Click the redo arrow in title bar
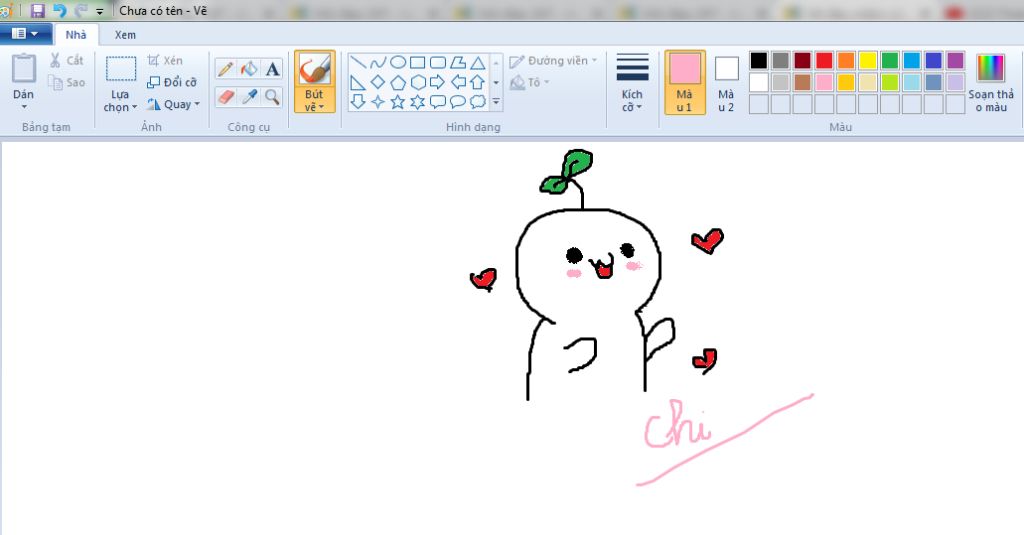 [81, 10]
